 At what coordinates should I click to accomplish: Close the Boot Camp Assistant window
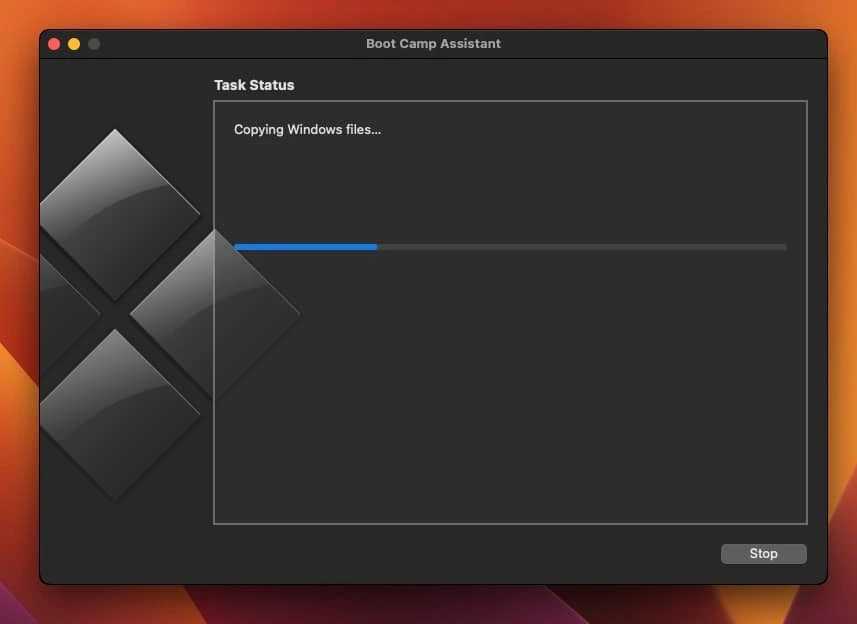pos(54,44)
